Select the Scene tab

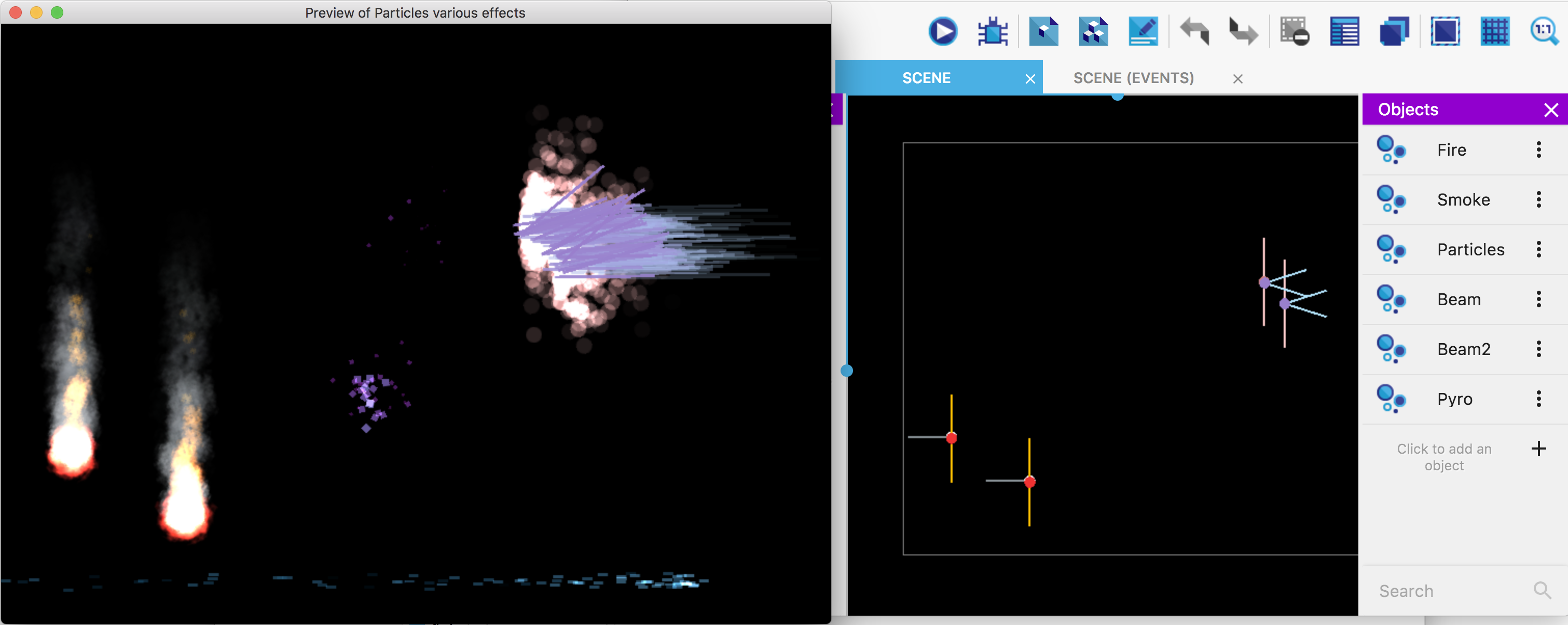point(926,78)
